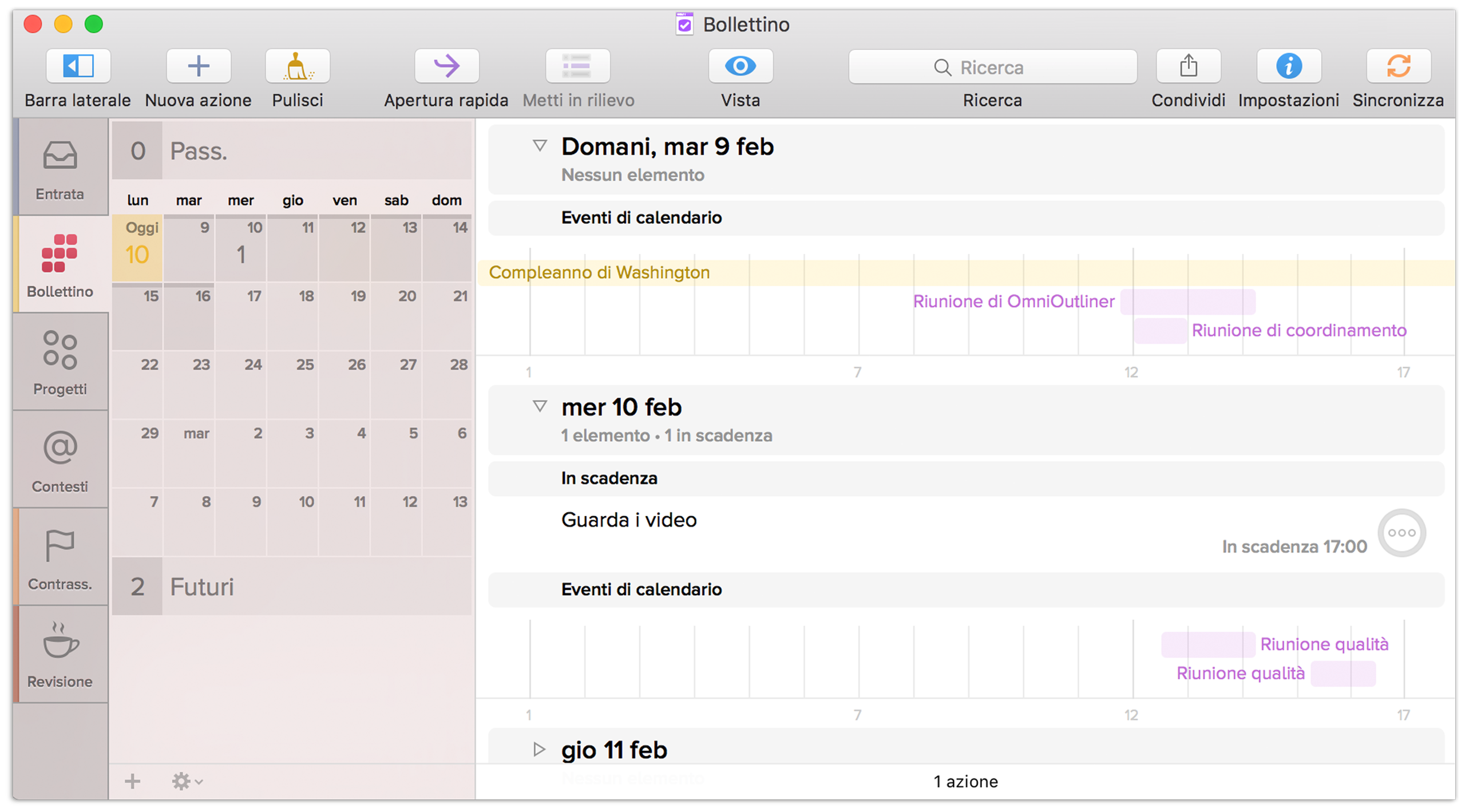
Task: Open the Revisione review perspective
Action: point(60,652)
